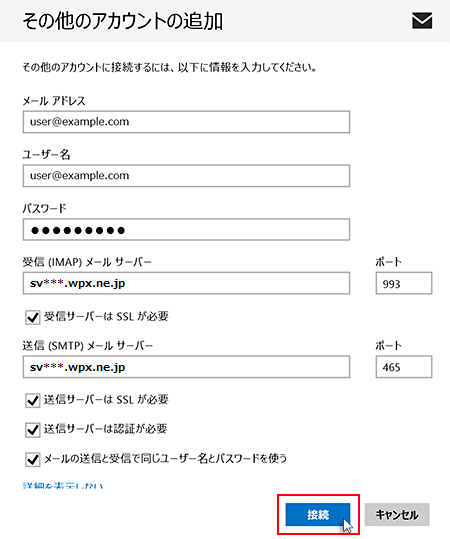Screen dimensions: 450x539
Task: Select the SMTP port field showing 465
Action: click(404, 367)
